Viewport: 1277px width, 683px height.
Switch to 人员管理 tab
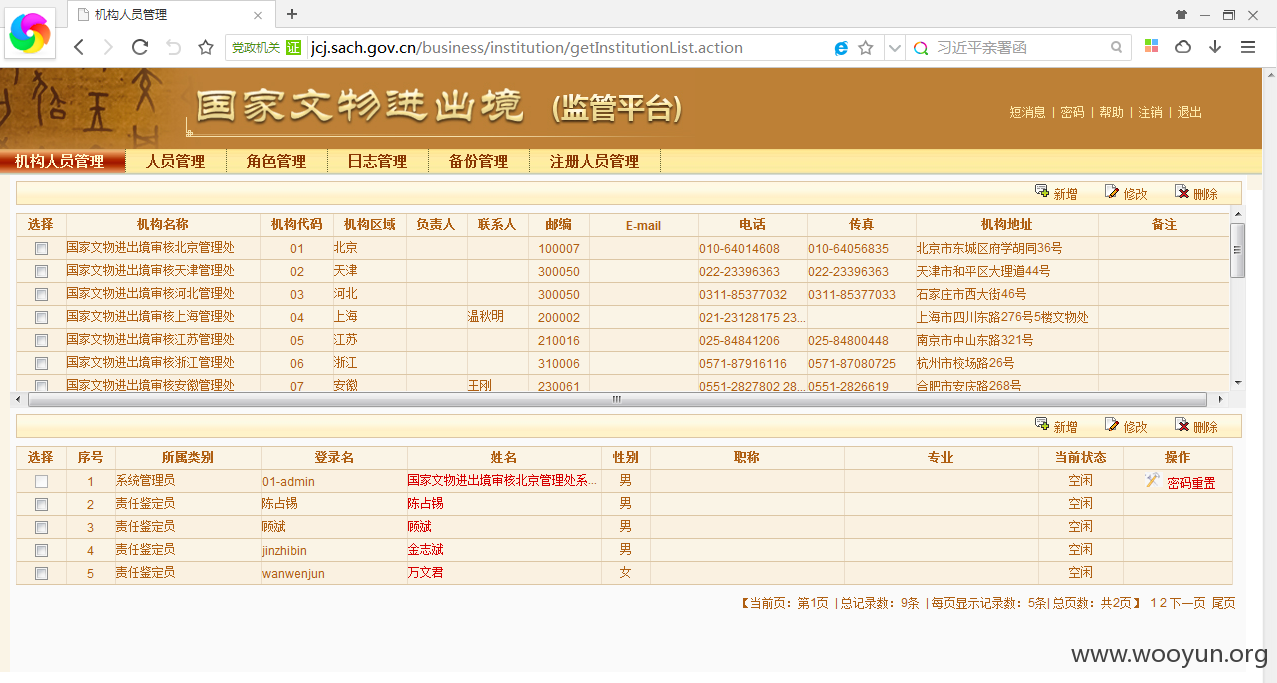pyautogui.click(x=175, y=161)
